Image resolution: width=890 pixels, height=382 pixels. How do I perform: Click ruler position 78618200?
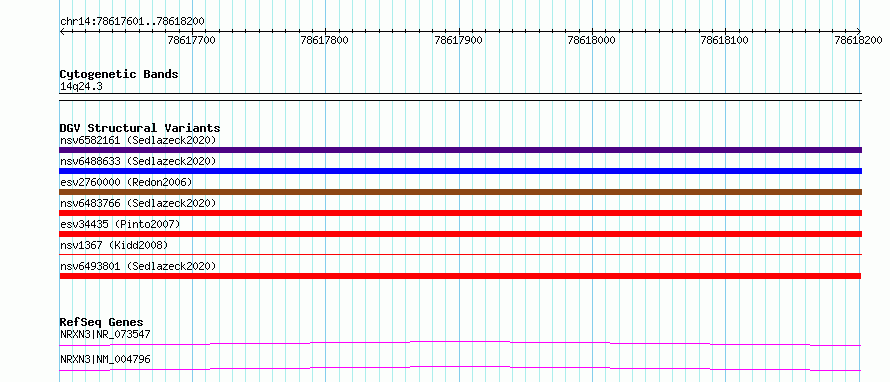coord(859,40)
